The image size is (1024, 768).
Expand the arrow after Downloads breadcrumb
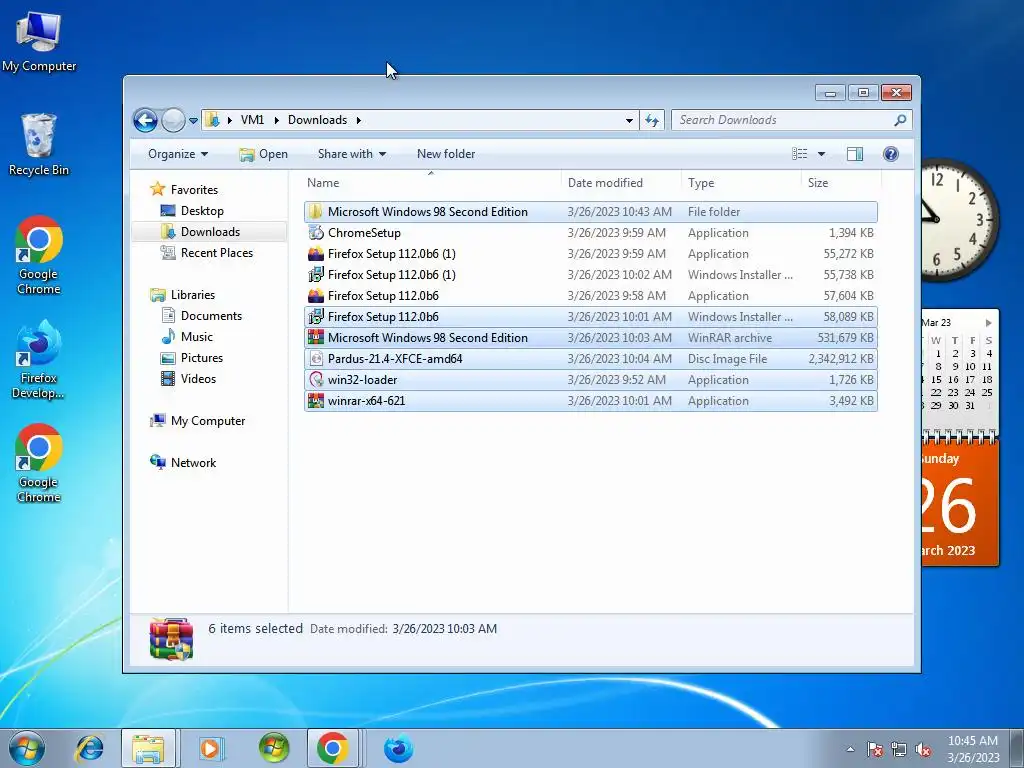click(359, 120)
